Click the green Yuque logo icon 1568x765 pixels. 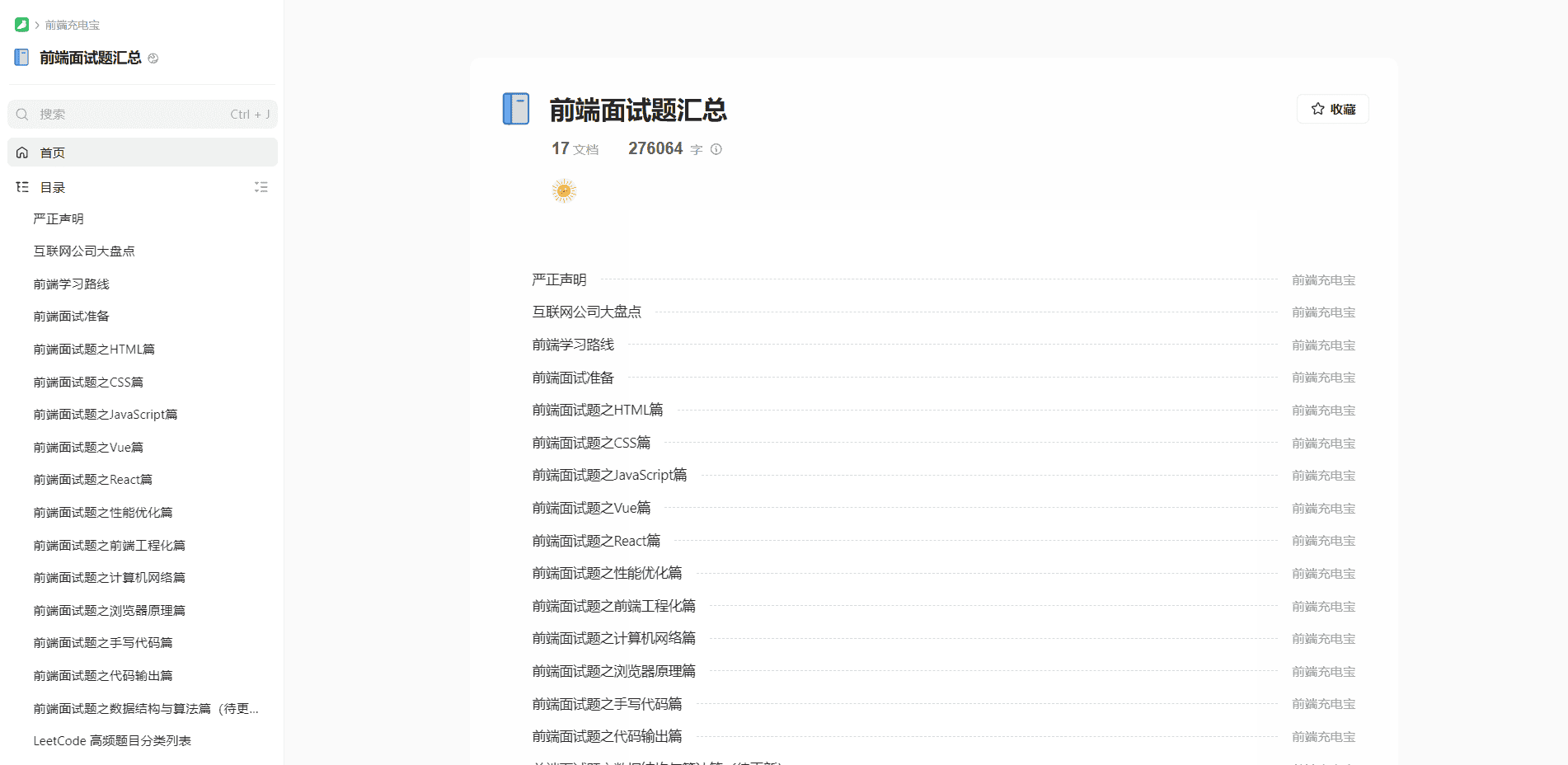(x=21, y=25)
